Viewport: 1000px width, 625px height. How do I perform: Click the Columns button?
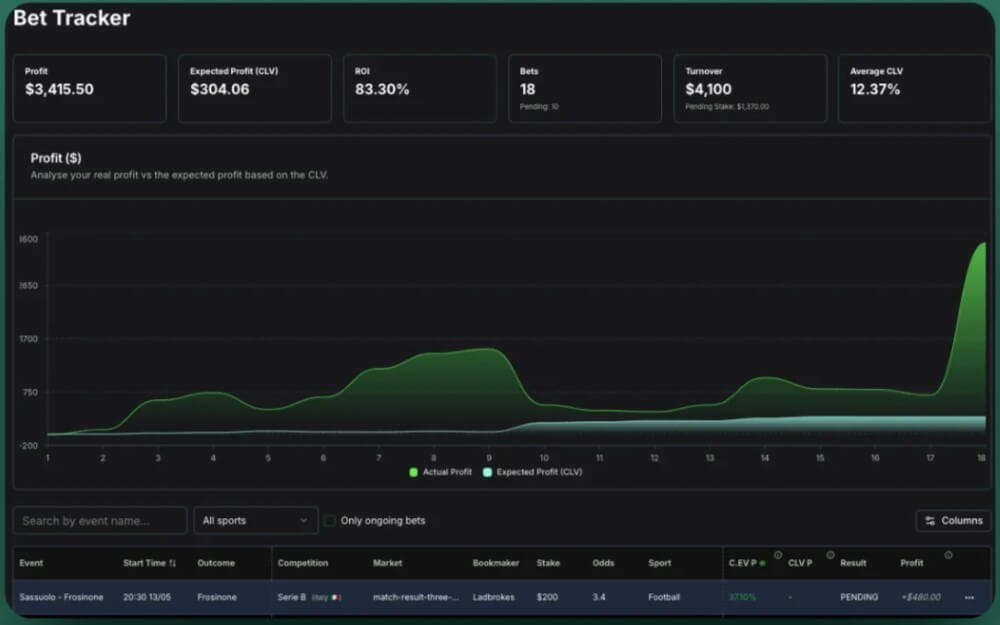(953, 520)
